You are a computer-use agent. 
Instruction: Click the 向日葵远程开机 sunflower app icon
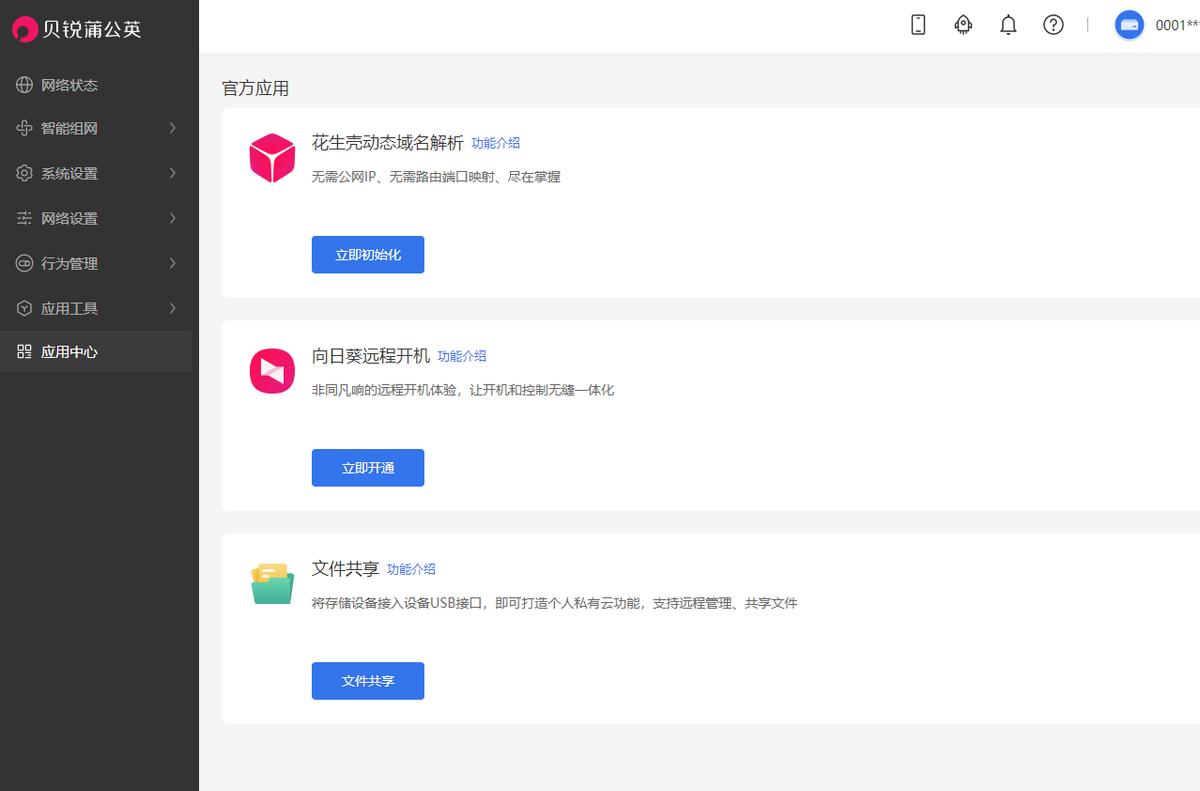[x=272, y=370]
